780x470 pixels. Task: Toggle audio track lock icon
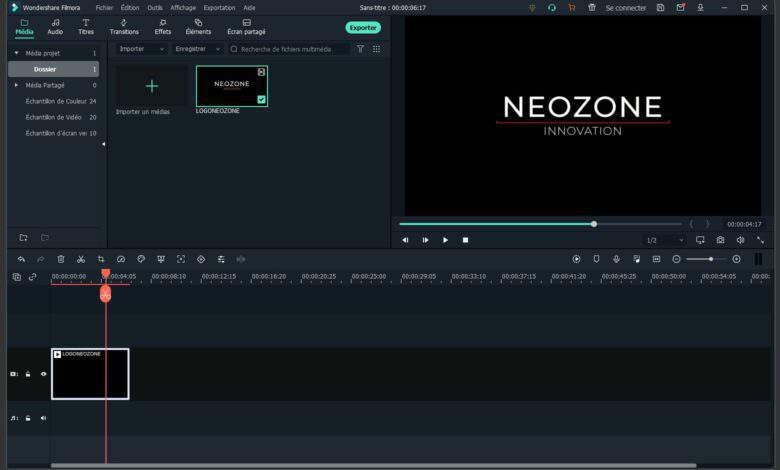(x=28, y=418)
